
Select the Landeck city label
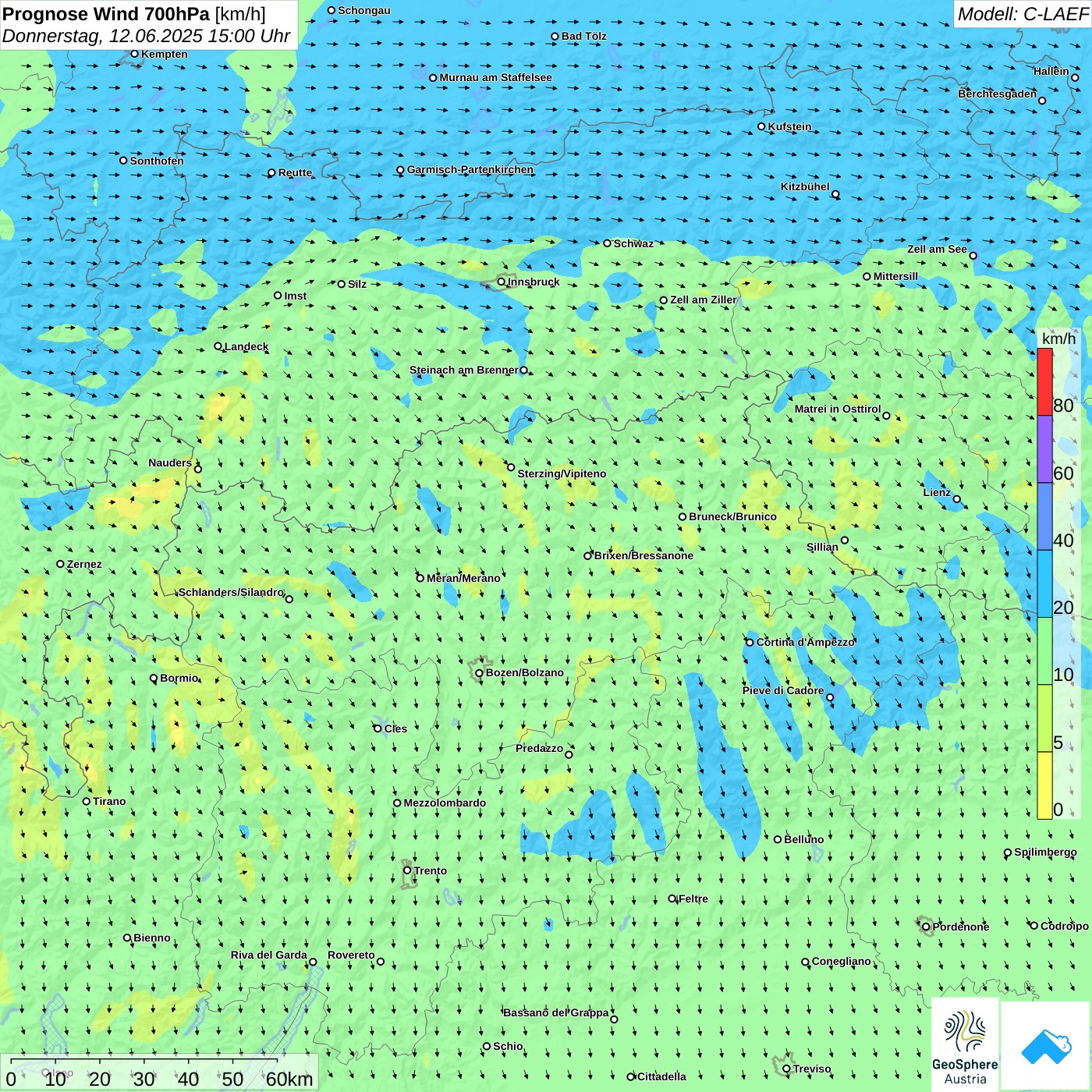click(x=246, y=346)
